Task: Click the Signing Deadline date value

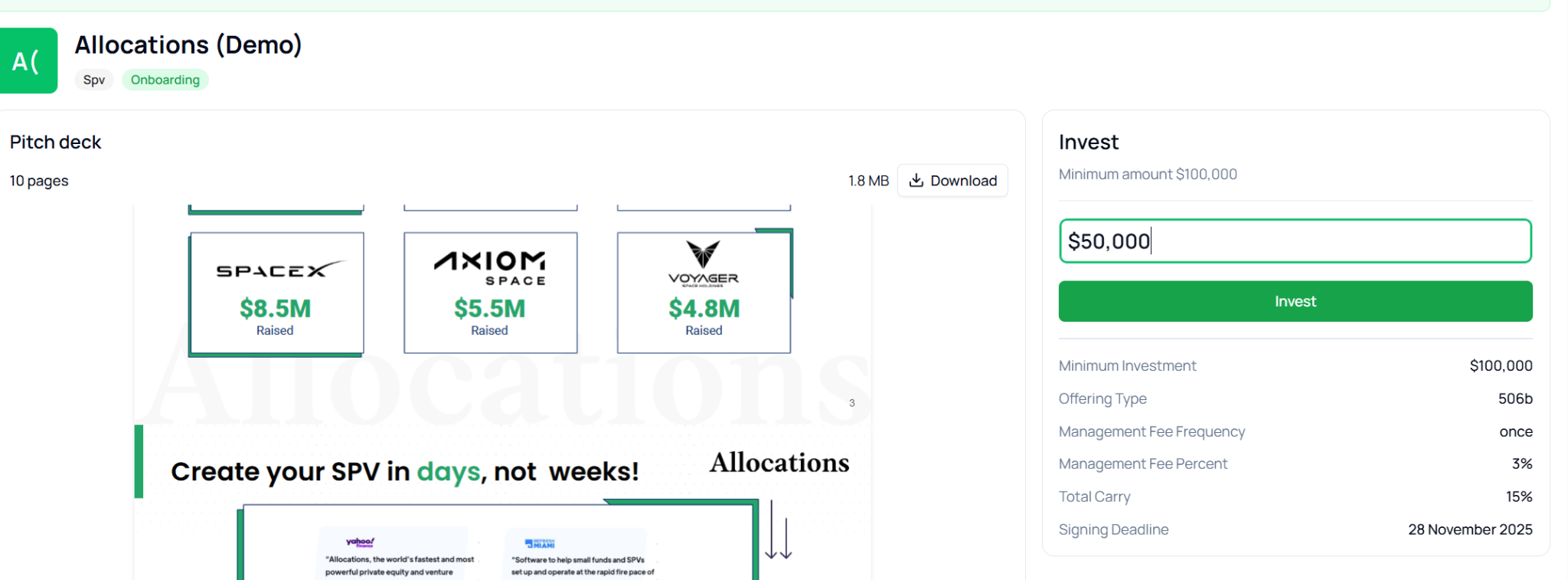Action: click(x=1469, y=529)
